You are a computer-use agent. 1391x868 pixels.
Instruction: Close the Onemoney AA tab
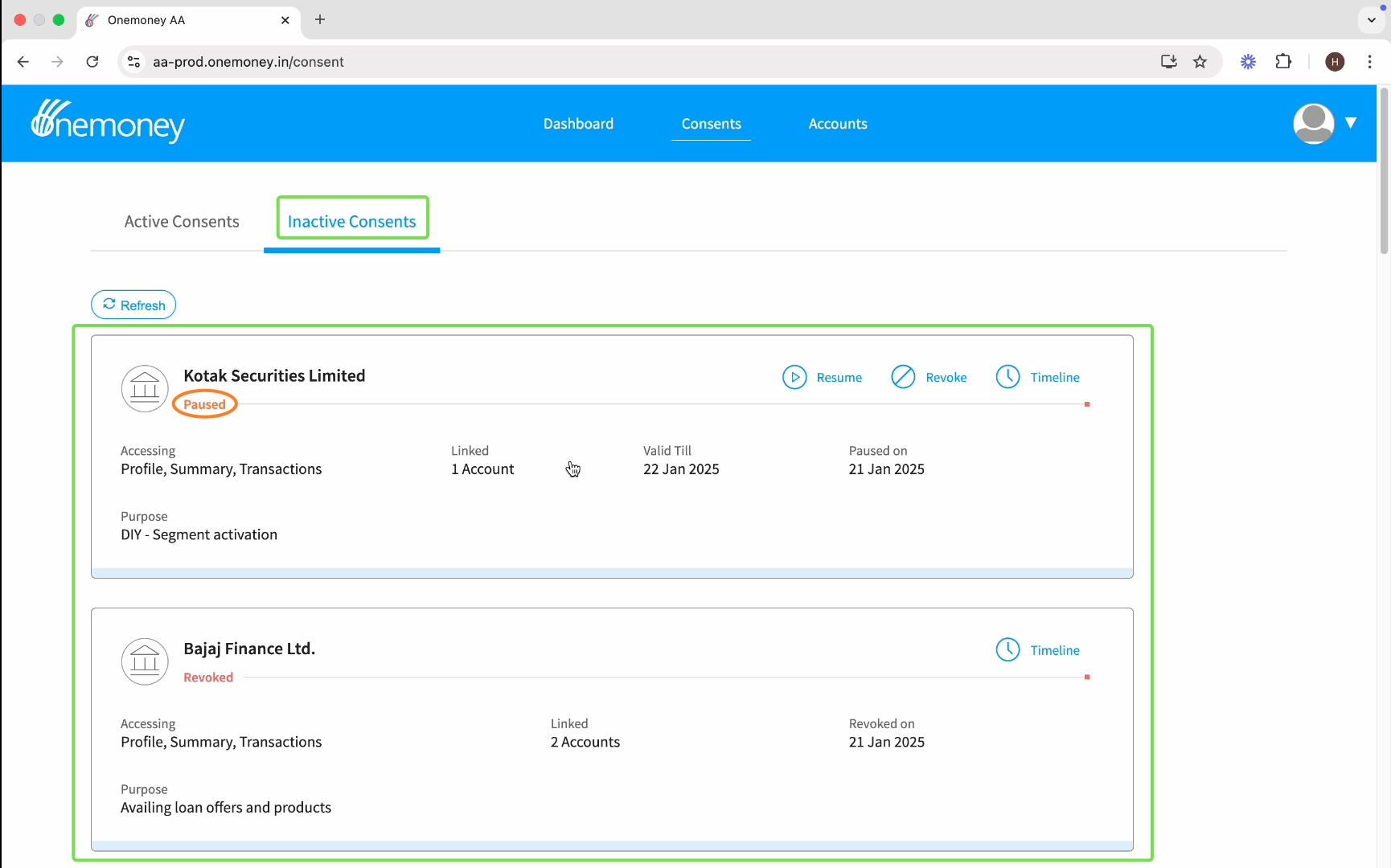[x=285, y=20]
